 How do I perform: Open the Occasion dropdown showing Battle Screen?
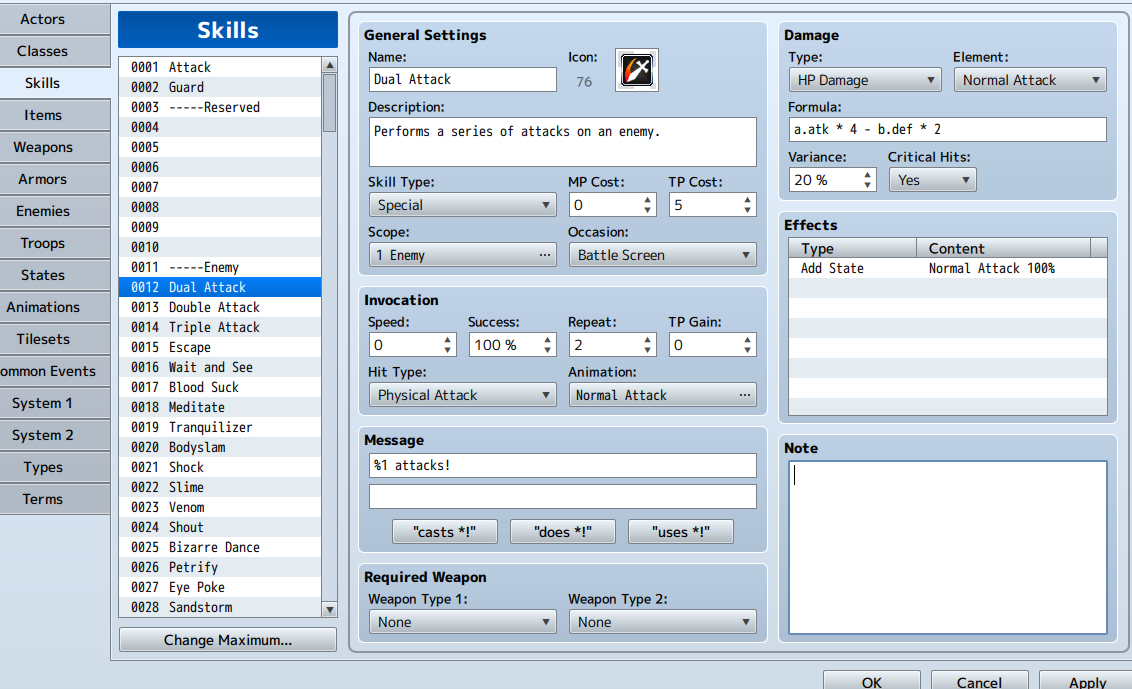point(662,255)
